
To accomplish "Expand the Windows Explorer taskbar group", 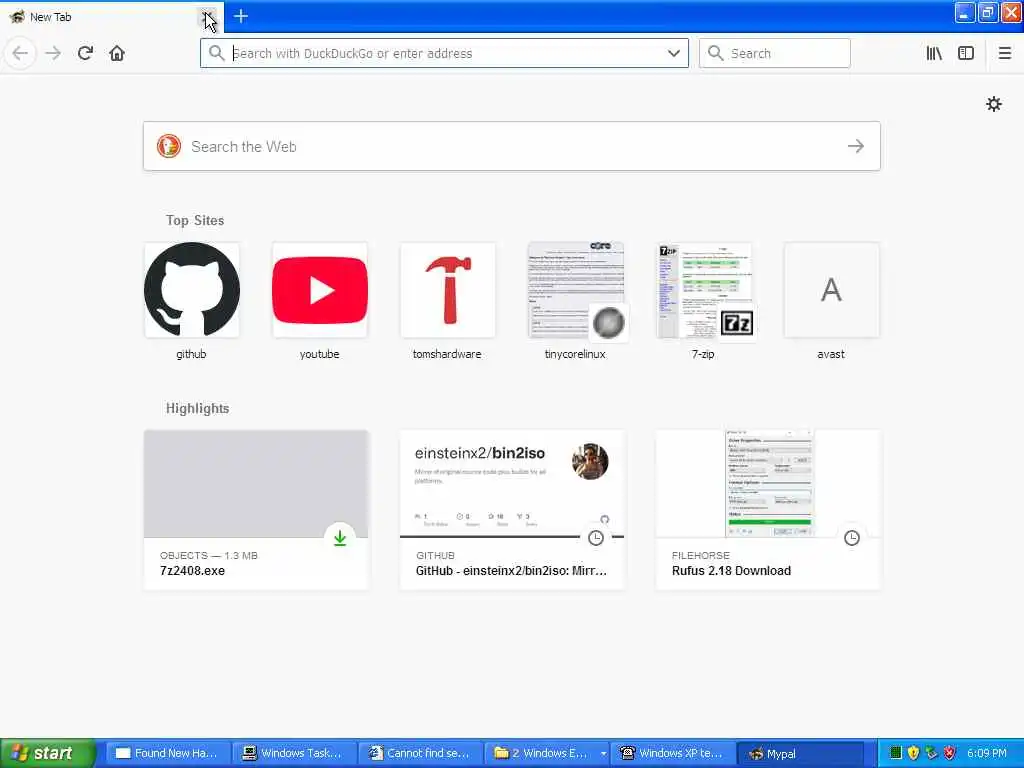I will [545, 753].
